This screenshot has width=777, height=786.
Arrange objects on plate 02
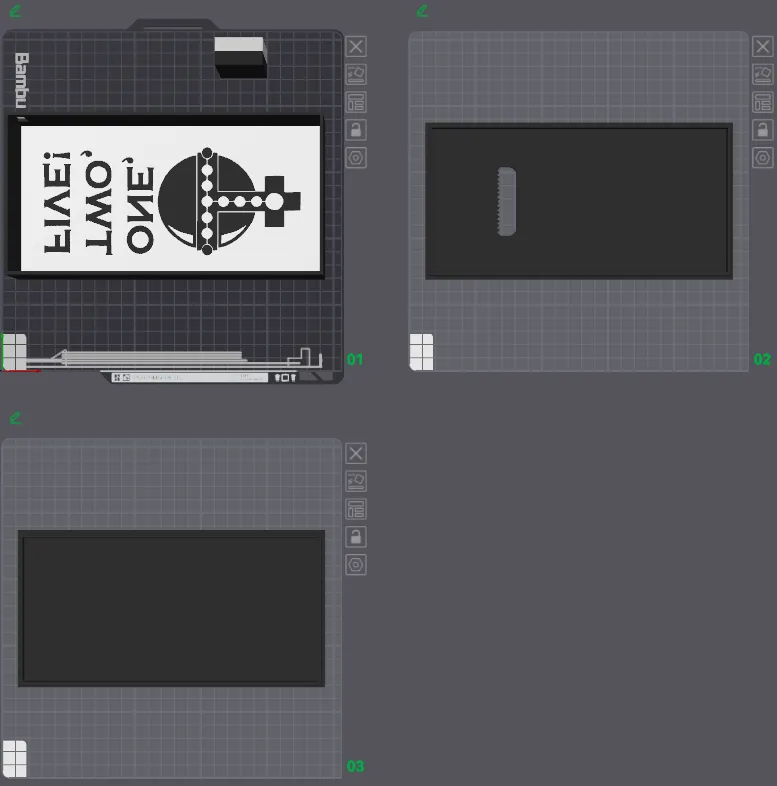click(762, 102)
